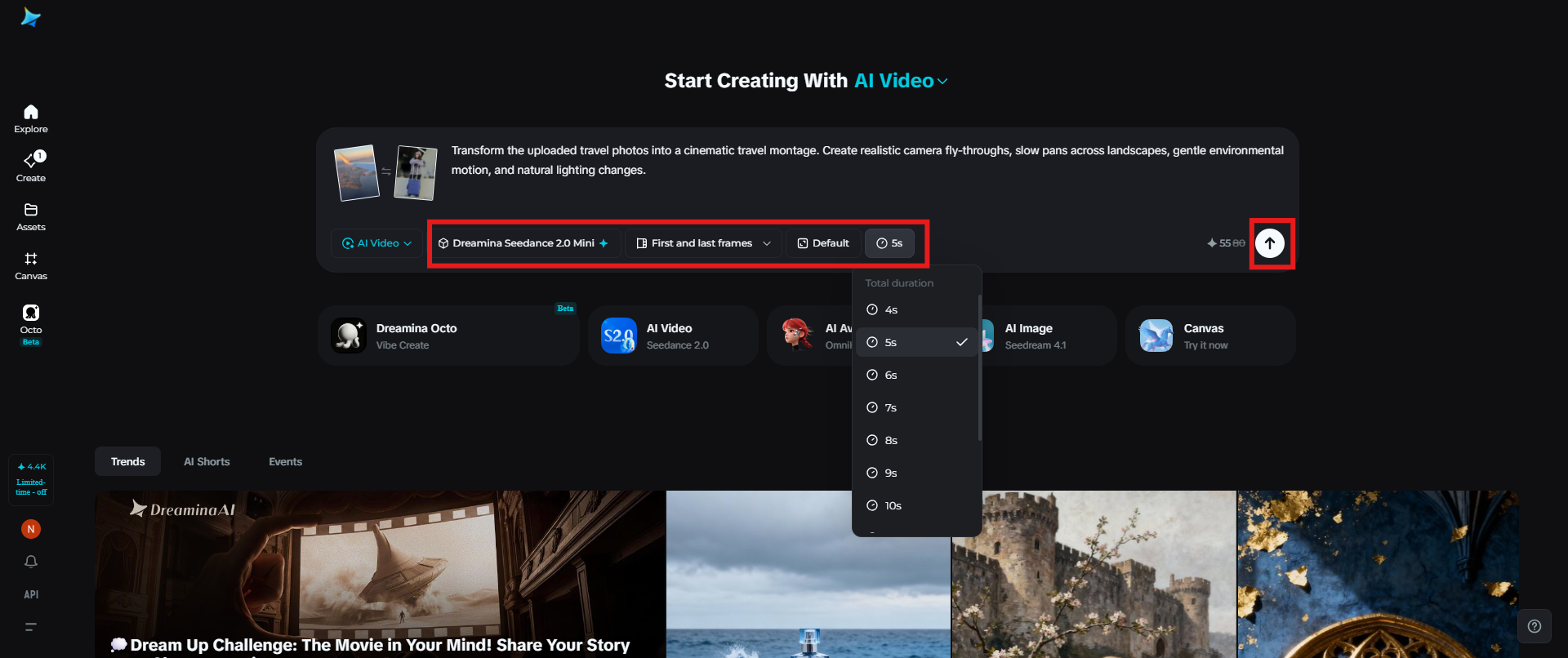1568x658 pixels.
Task: Click the Canvas card bird icon
Action: point(1156,336)
